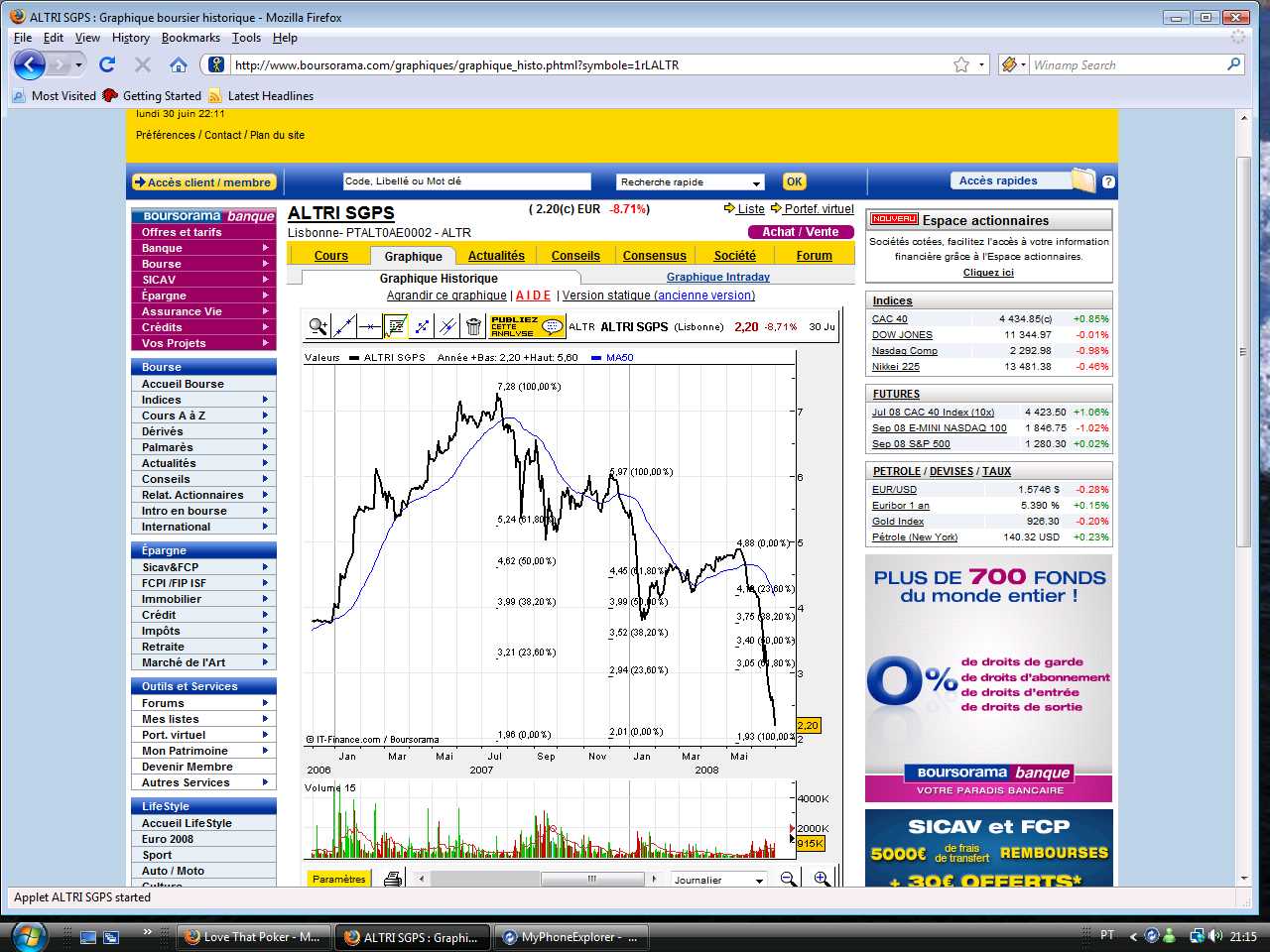Click the OK search button
The width and height of the screenshot is (1270, 952).
tap(794, 181)
